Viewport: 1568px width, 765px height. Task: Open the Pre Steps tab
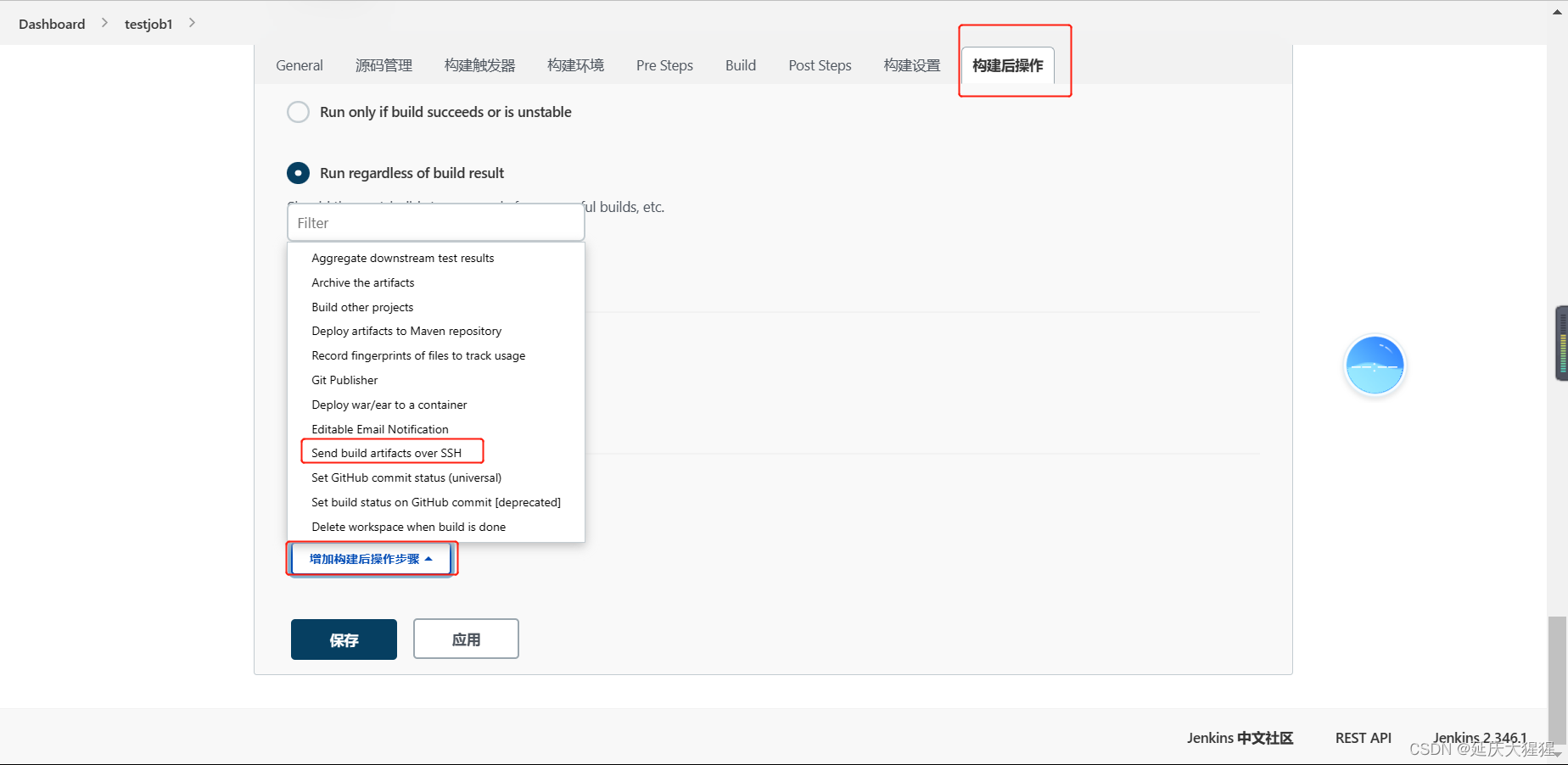[x=664, y=65]
